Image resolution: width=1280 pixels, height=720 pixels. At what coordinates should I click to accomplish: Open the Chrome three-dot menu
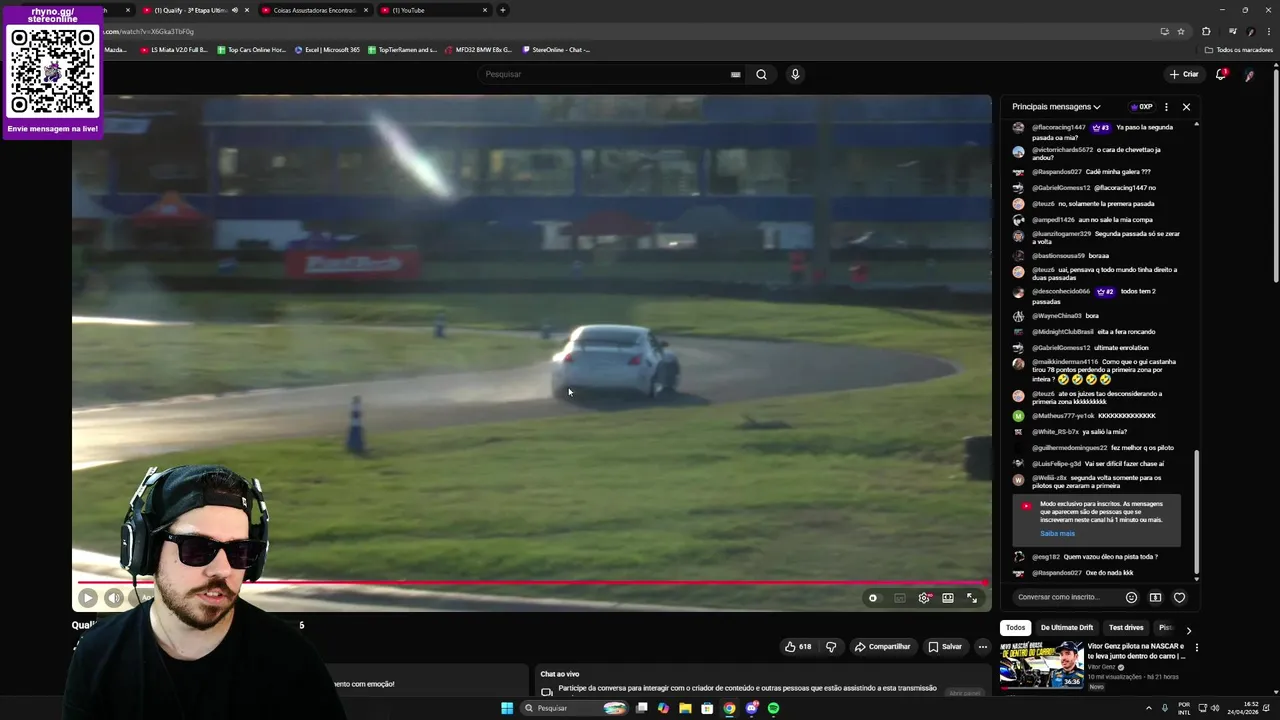point(1270,31)
